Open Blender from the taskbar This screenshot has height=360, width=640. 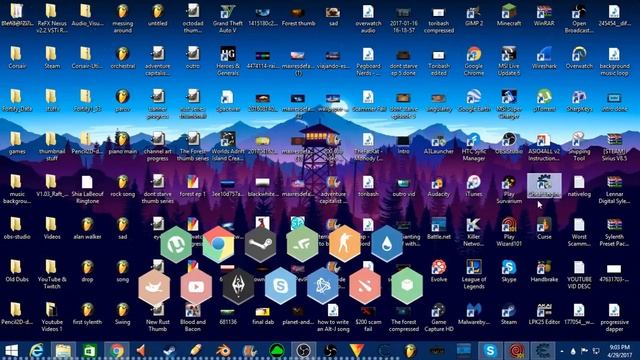(224, 350)
